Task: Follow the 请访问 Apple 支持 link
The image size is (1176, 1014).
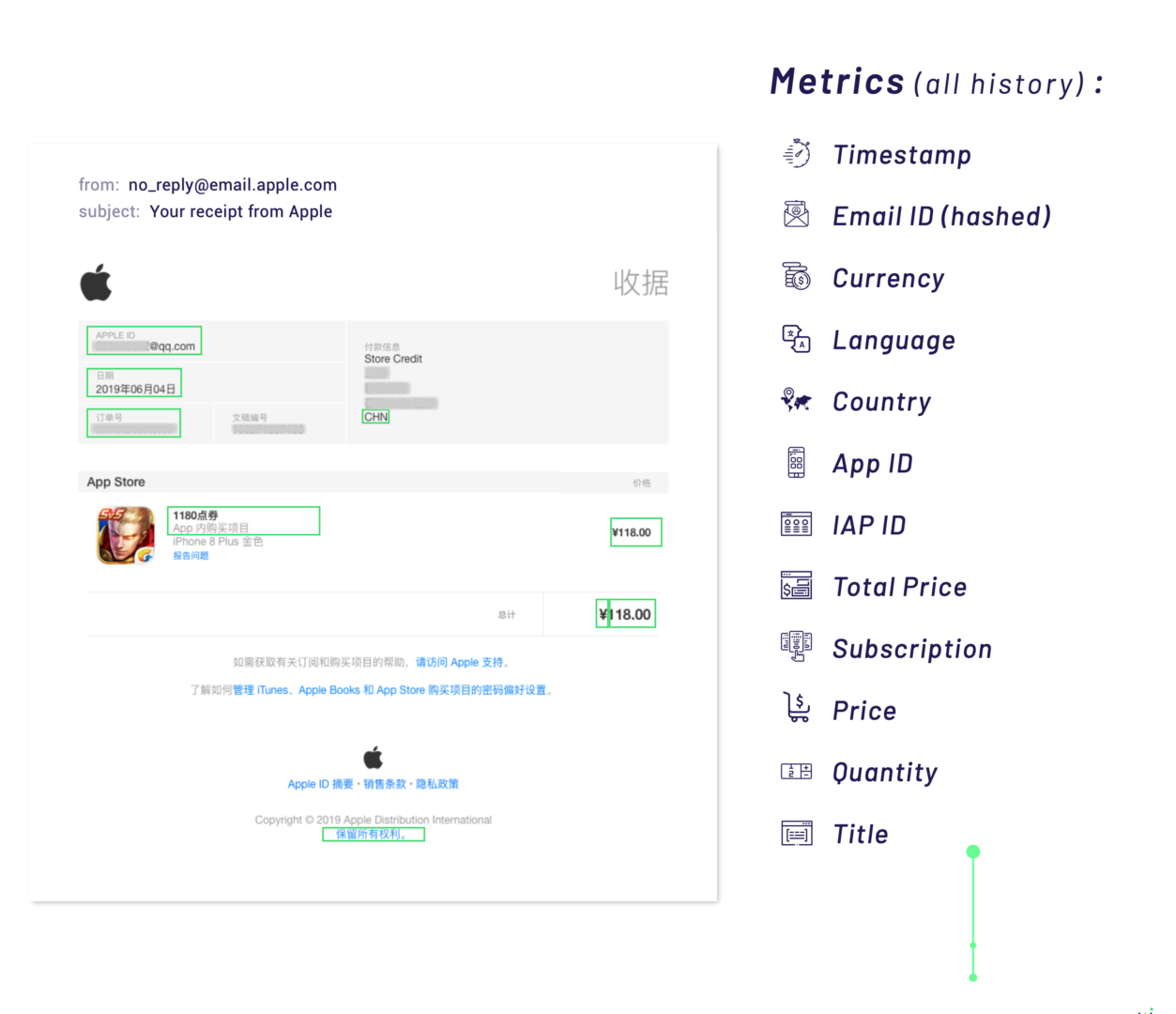Action: click(459, 662)
